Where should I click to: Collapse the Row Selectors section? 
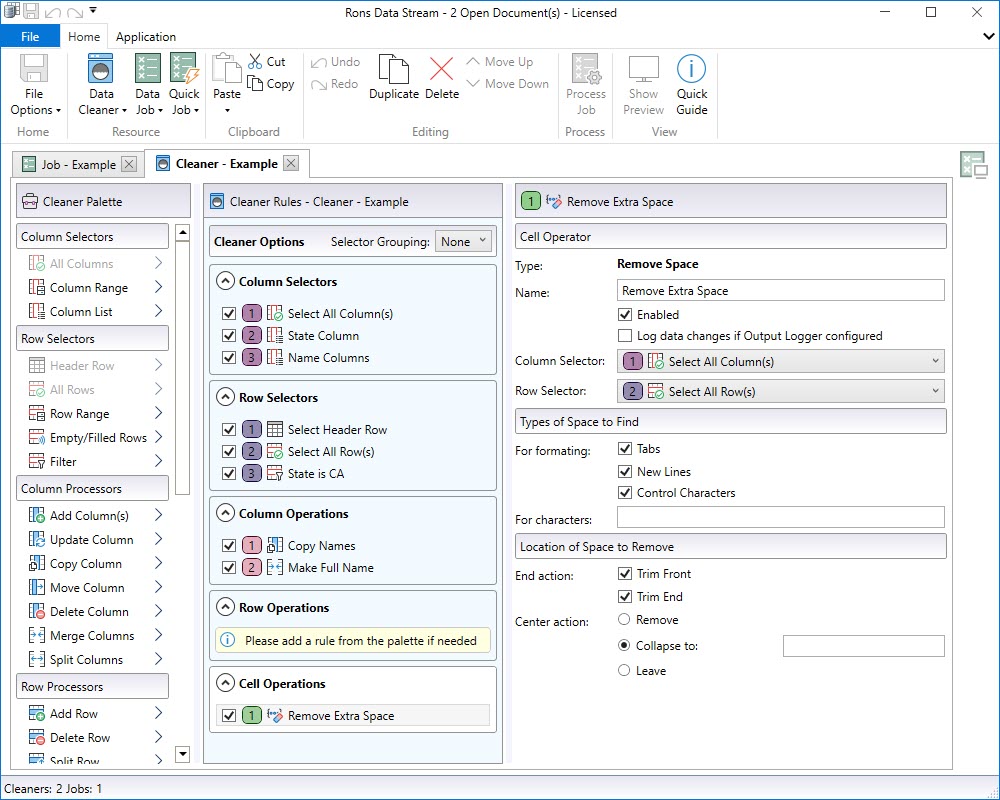225,398
